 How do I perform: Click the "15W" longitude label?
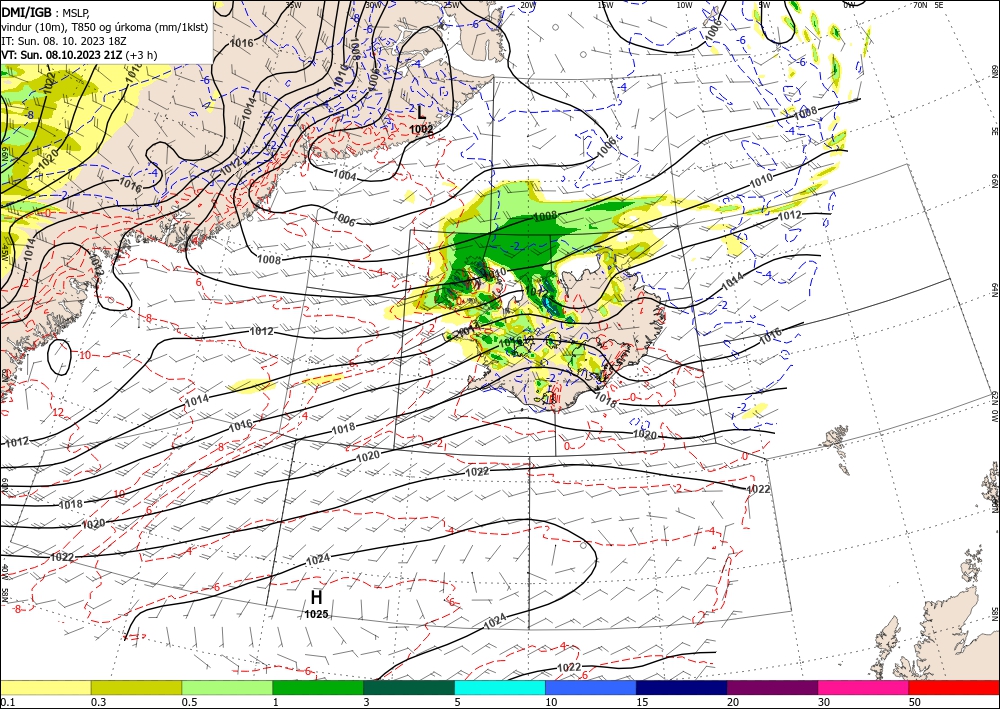point(605,4)
